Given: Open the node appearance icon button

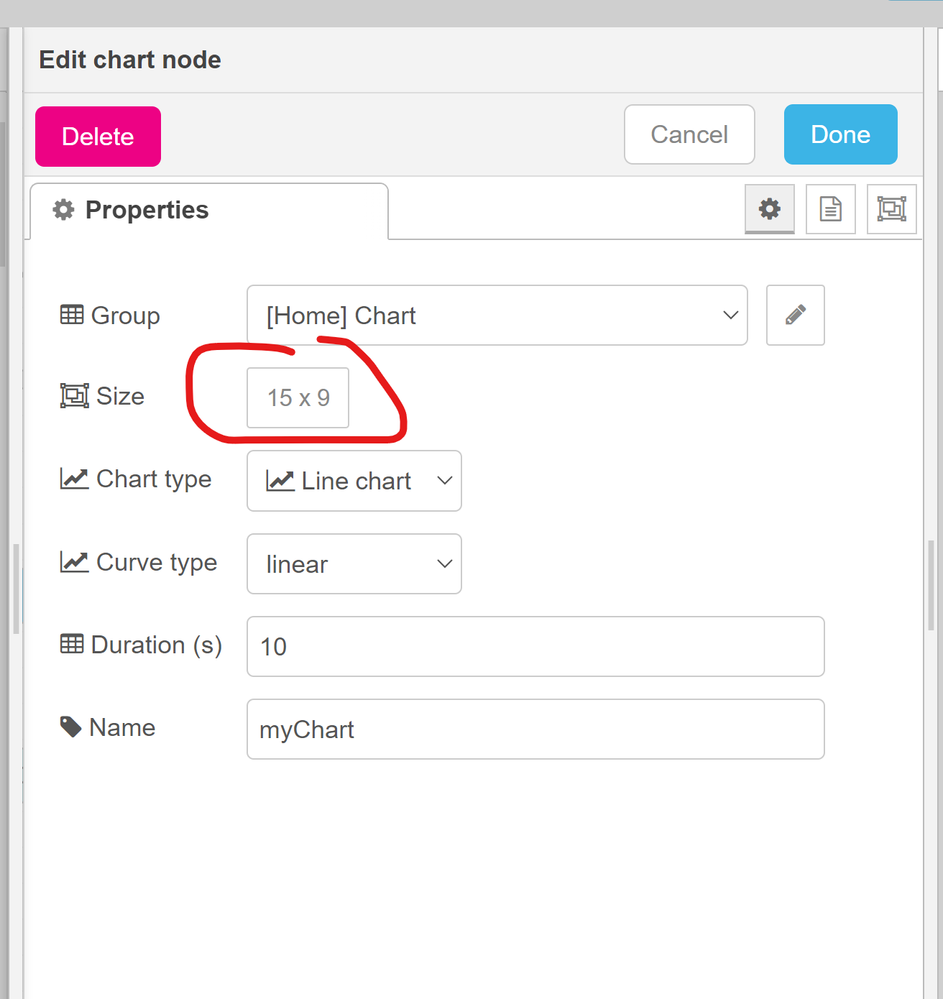Looking at the screenshot, I should [892, 209].
